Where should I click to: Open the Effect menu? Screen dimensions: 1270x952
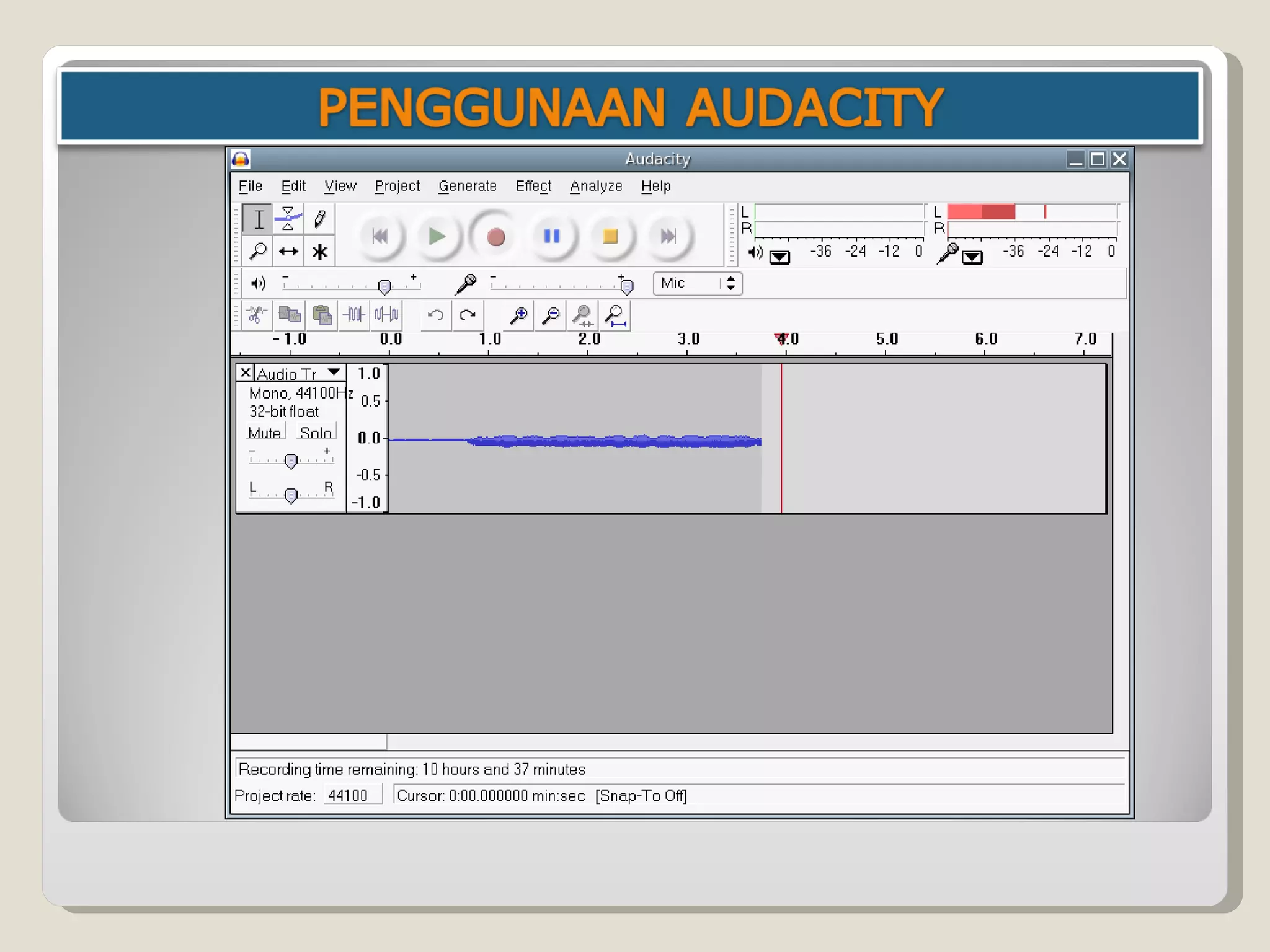[533, 186]
